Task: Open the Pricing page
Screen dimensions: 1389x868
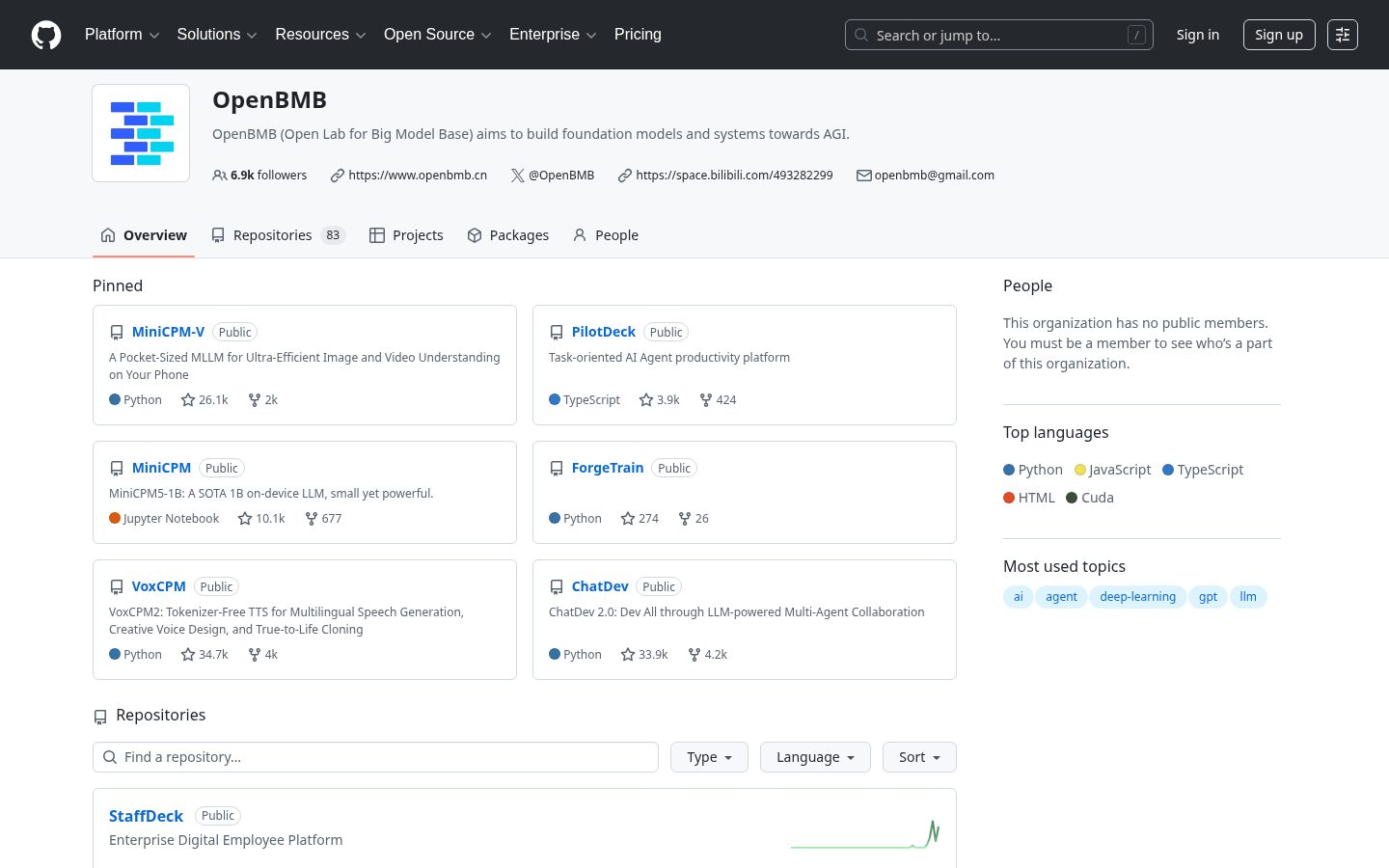Action: pyautogui.click(x=638, y=35)
